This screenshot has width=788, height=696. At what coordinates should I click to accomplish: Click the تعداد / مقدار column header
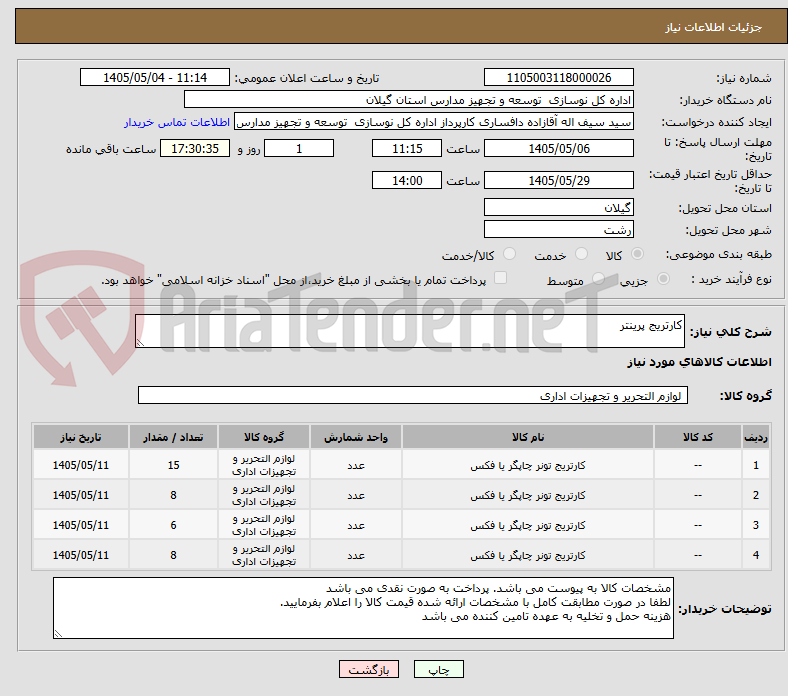click(x=173, y=437)
